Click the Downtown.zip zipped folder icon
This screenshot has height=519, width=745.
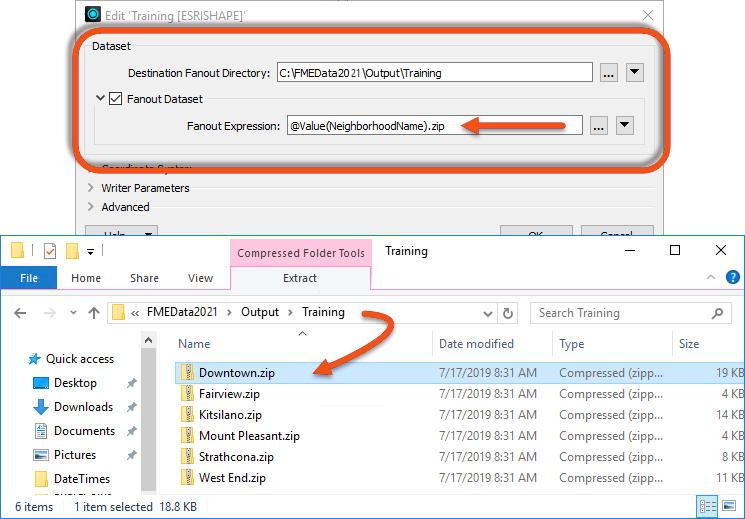[187, 373]
